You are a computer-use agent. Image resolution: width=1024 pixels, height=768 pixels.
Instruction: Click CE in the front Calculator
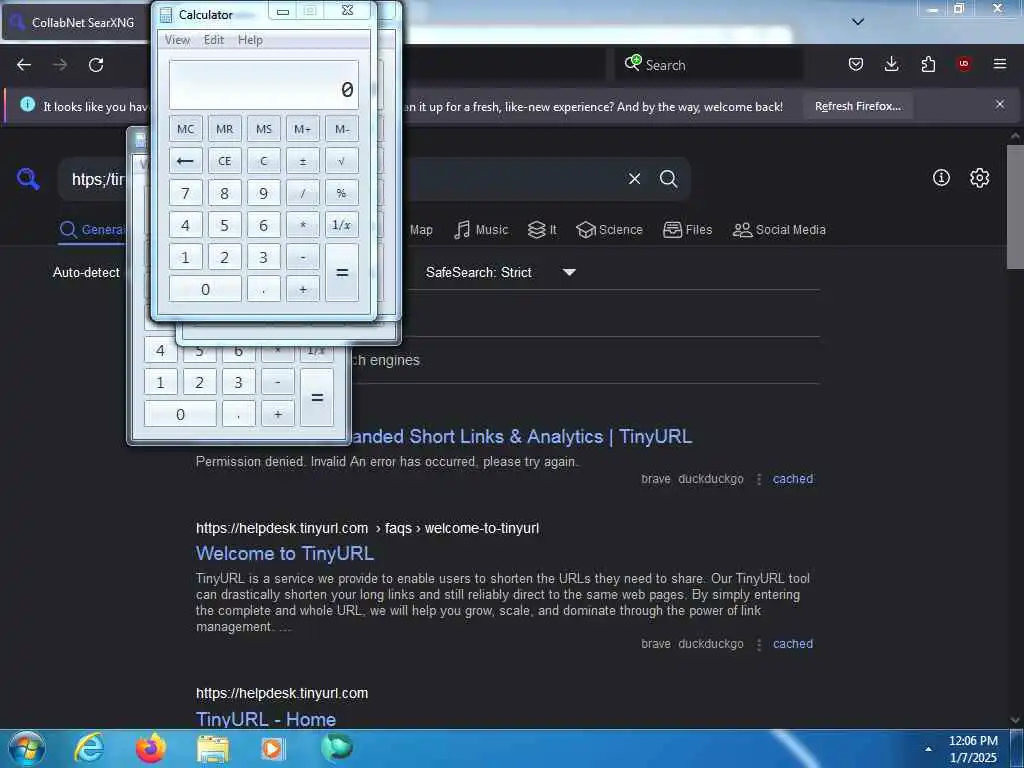[225, 161]
